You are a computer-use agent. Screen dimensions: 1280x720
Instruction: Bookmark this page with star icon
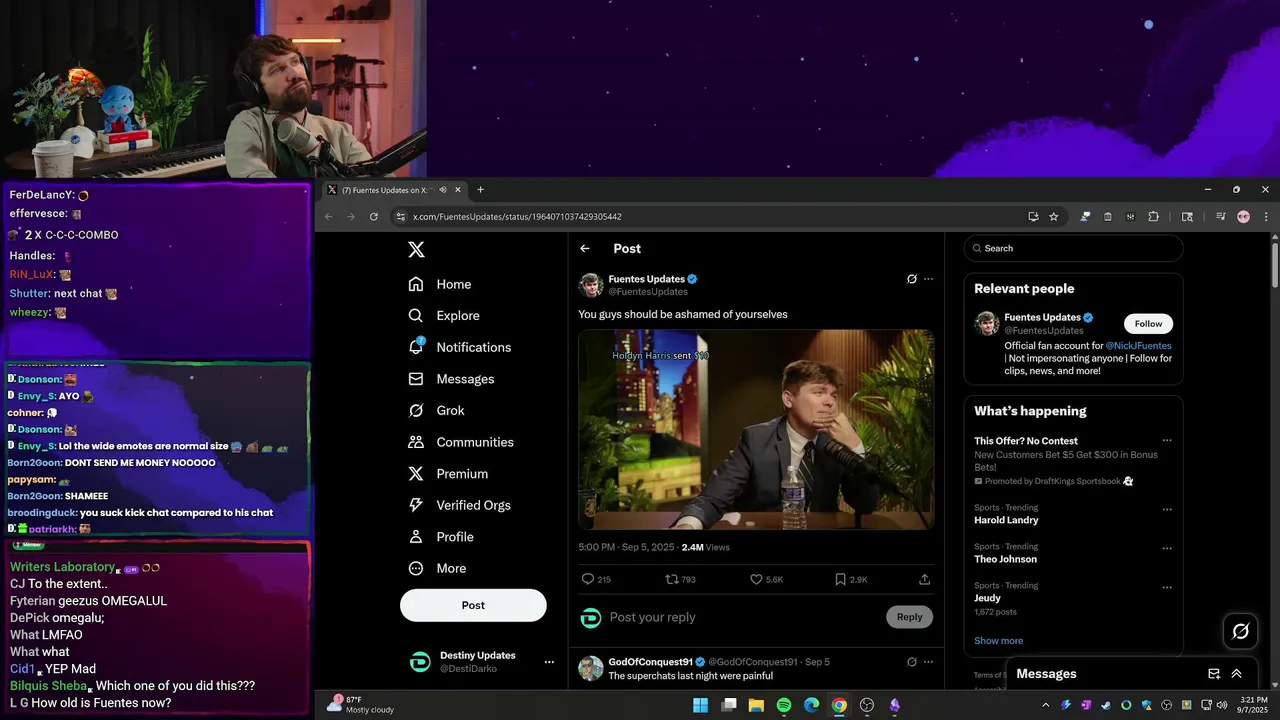click(1053, 217)
